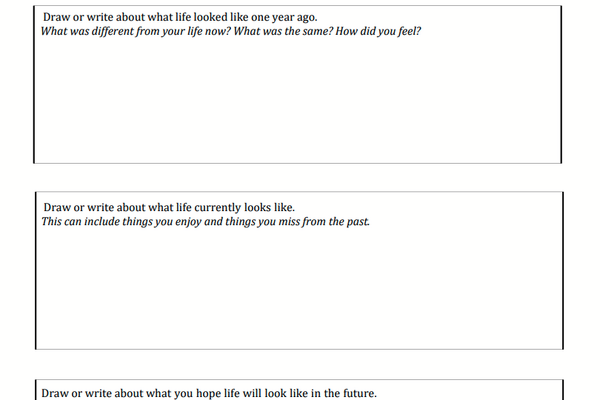Click the heading about what life currently looks like
Screen dimensions: 600x400
(x=168, y=207)
